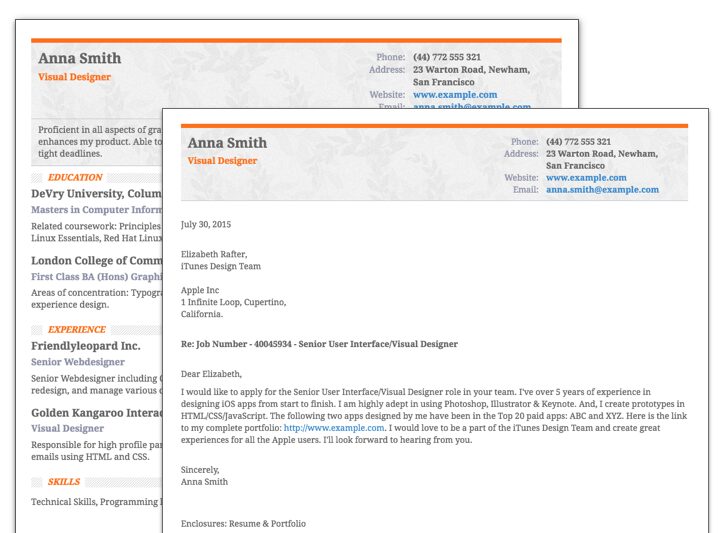Click 'London College of Comm' entry
Image resolution: width=728 pixels, height=533 pixels.
pos(96,260)
